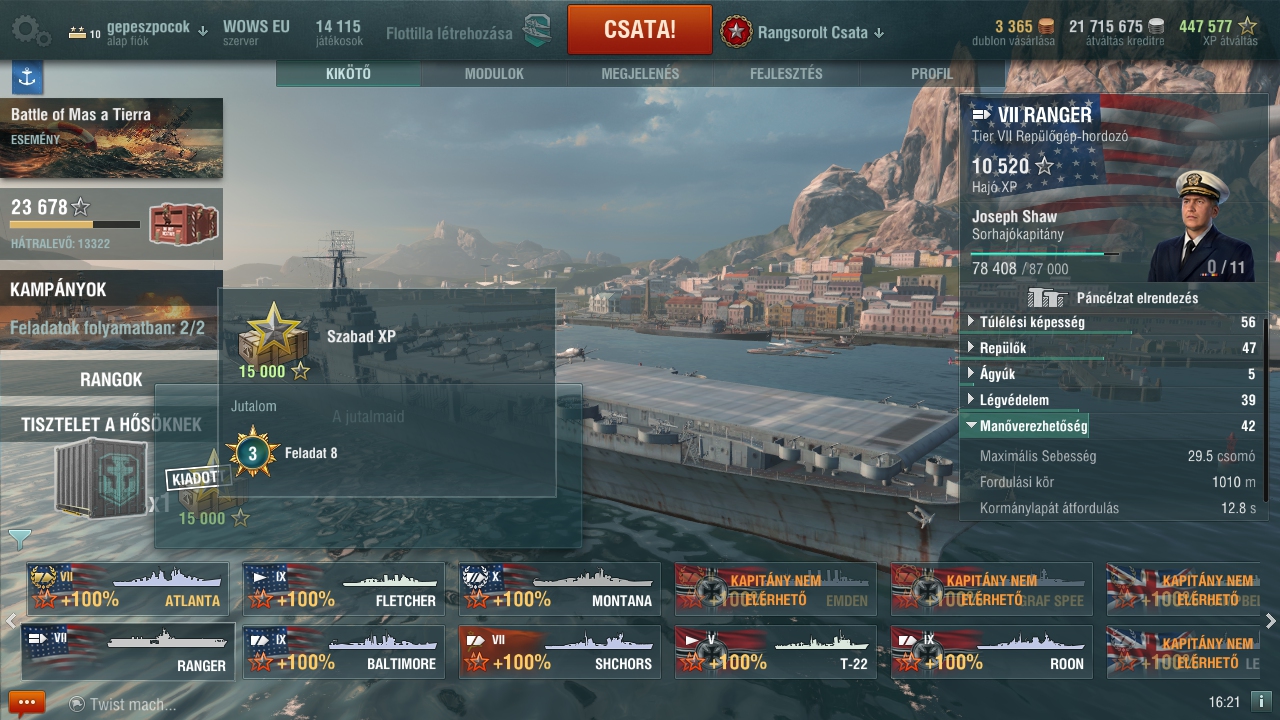Switch to the MODULOK tab
Screen dimensions: 1280x720
tap(494, 74)
